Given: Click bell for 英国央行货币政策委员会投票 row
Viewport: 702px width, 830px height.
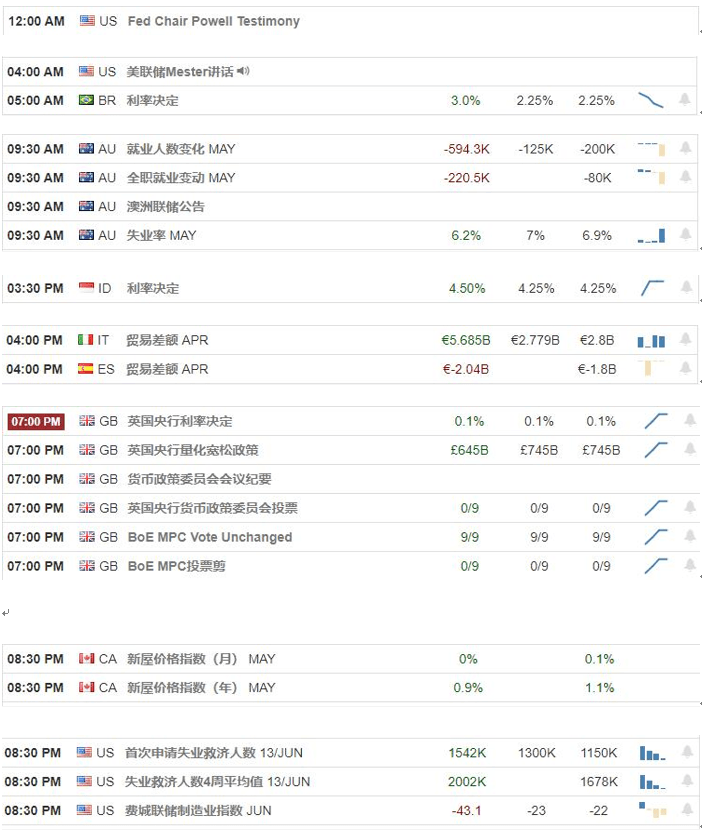Looking at the screenshot, I should [690, 507].
